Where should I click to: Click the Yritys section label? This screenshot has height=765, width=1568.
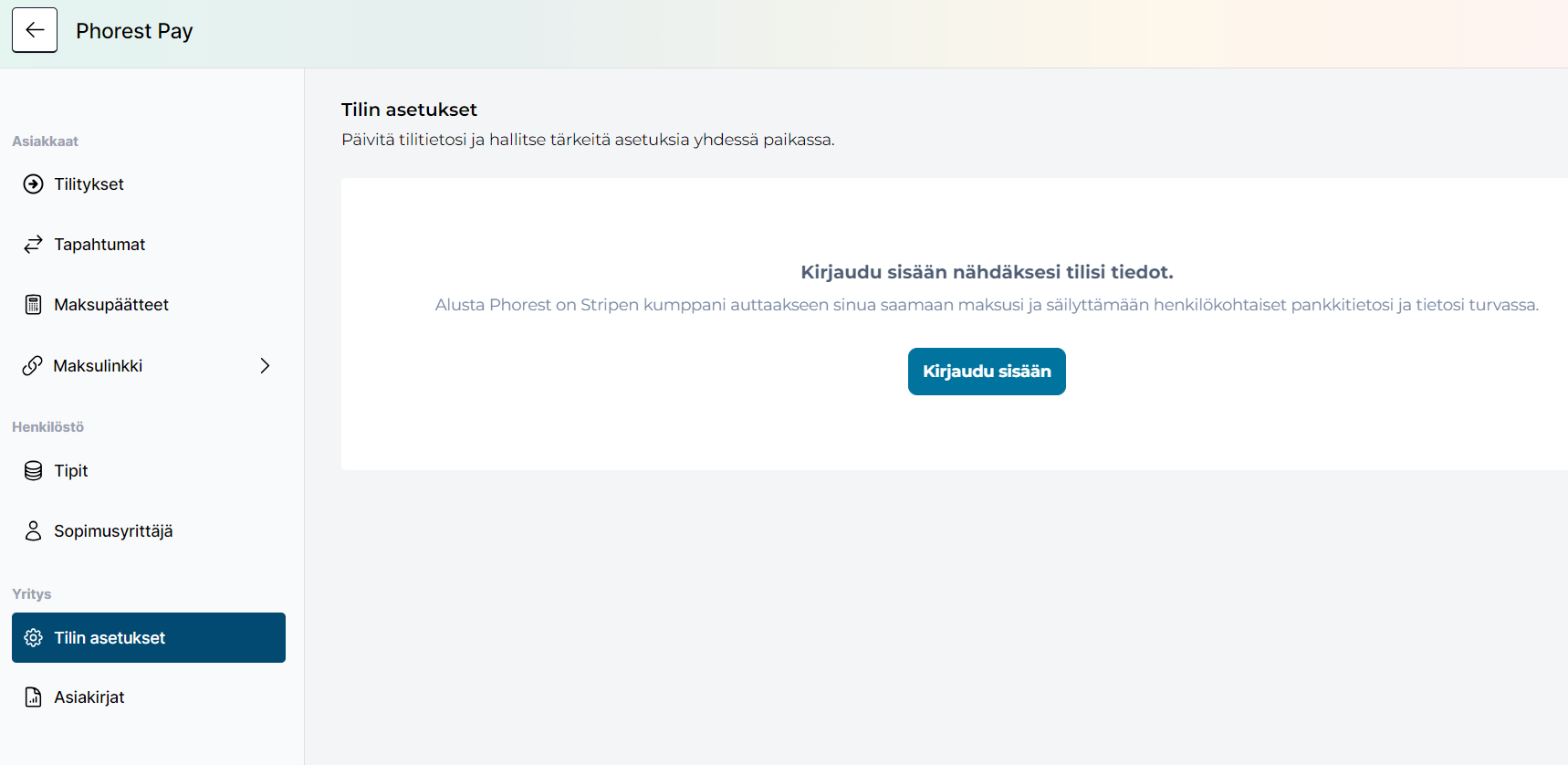pos(31,594)
